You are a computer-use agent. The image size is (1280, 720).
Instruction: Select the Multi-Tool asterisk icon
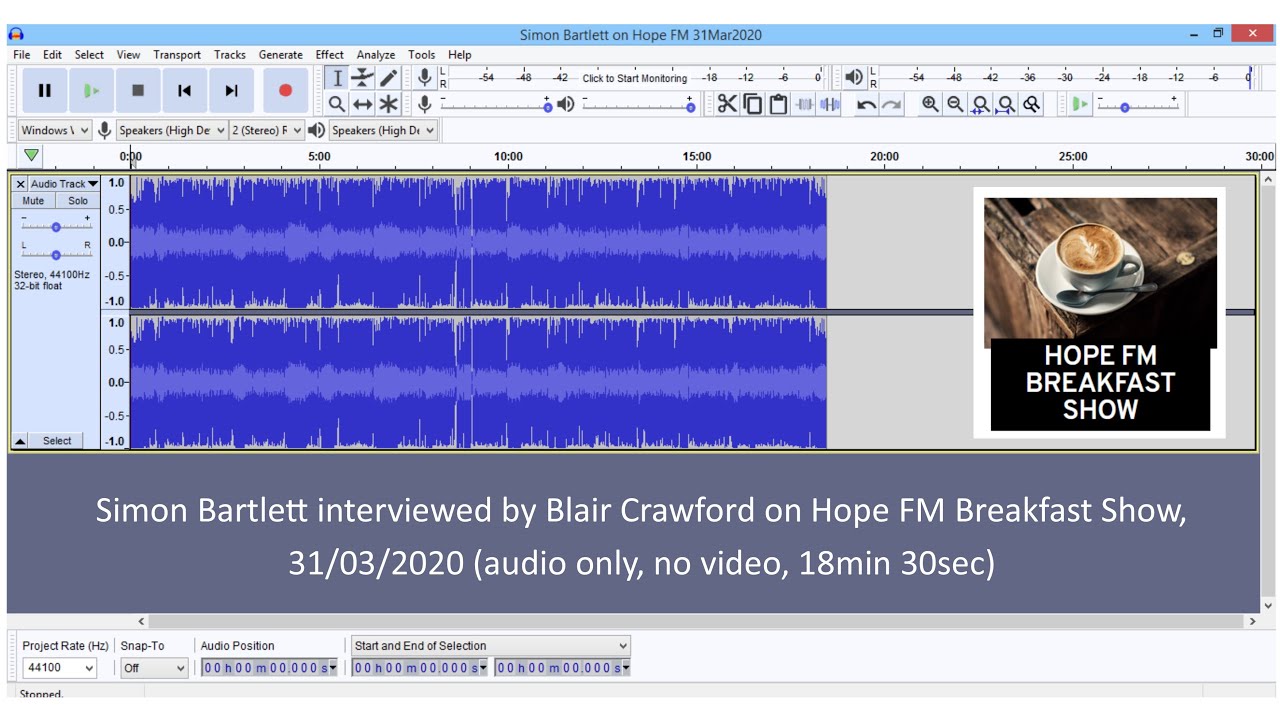[x=388, y=104]
